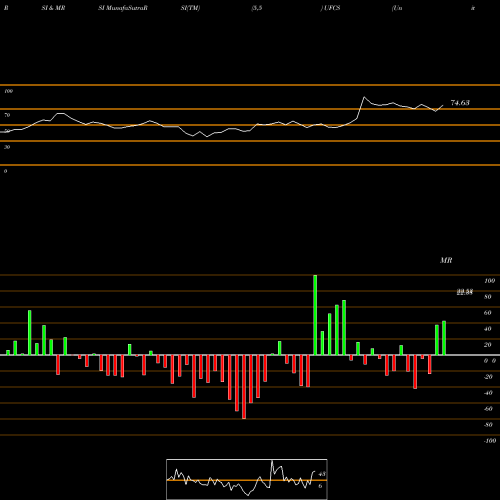Click the -40 label on MR axis
Viewport: 500px width, 500px height.
click(488, 393)
